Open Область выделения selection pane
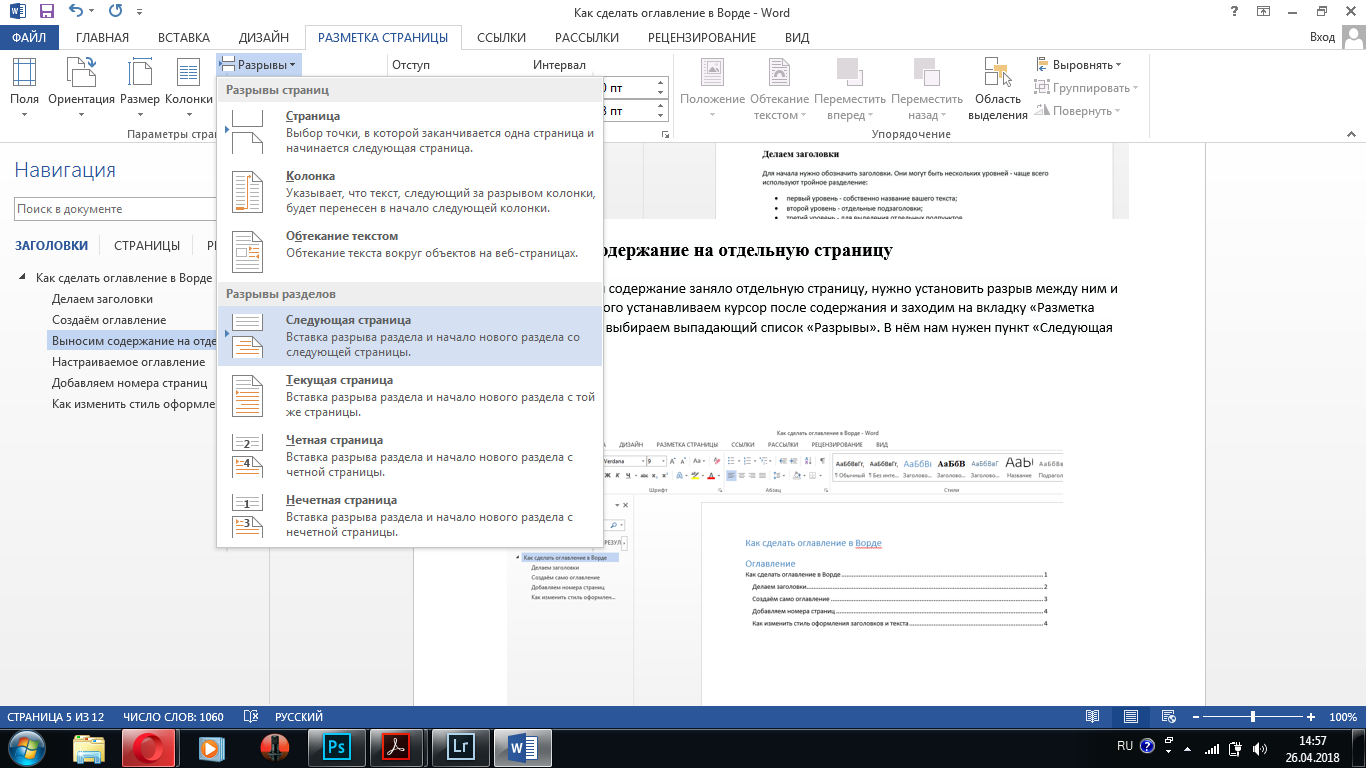 click(x=997, y=88)
